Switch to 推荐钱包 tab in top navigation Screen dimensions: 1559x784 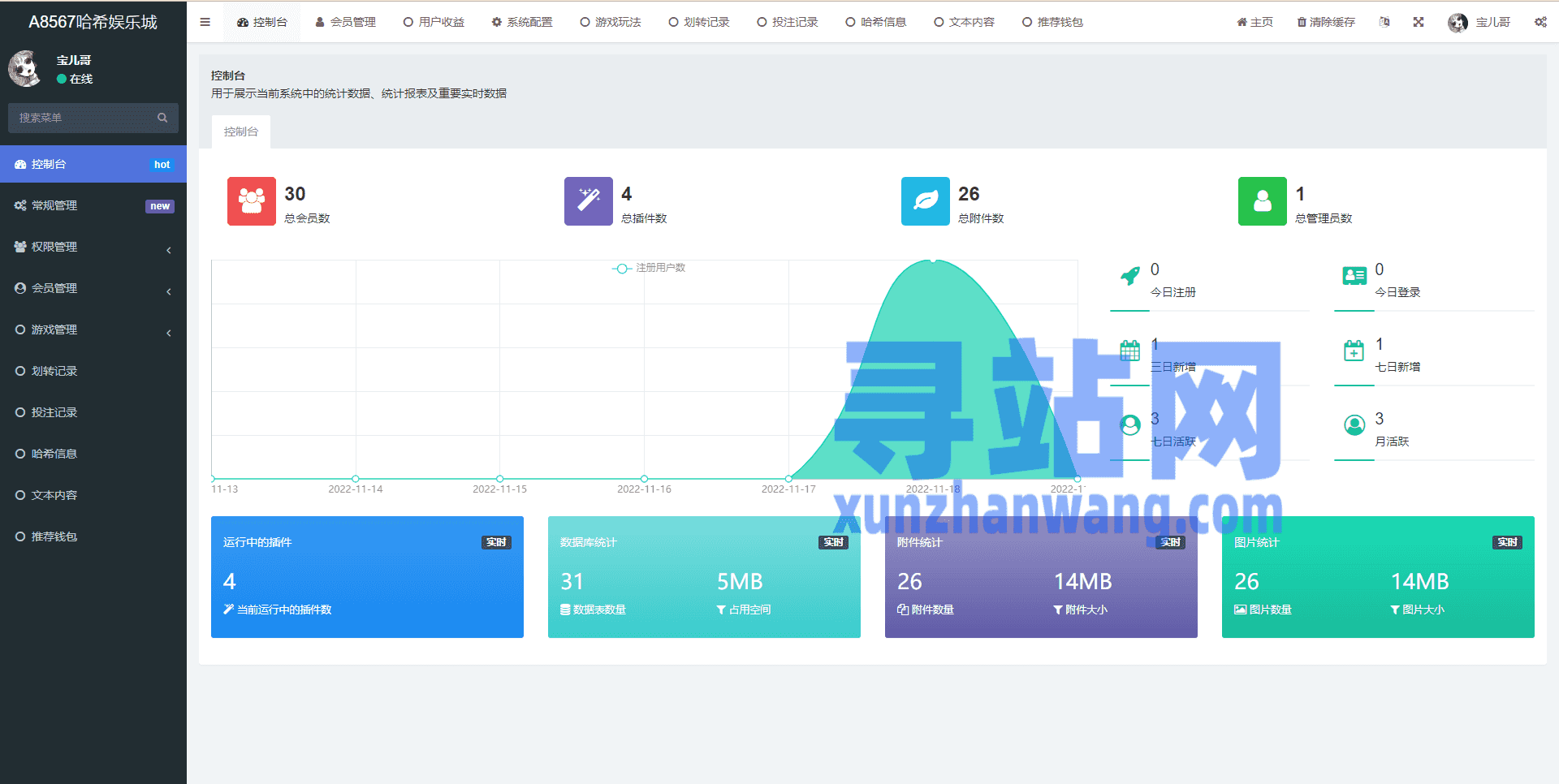click(x=1053, y=22)
